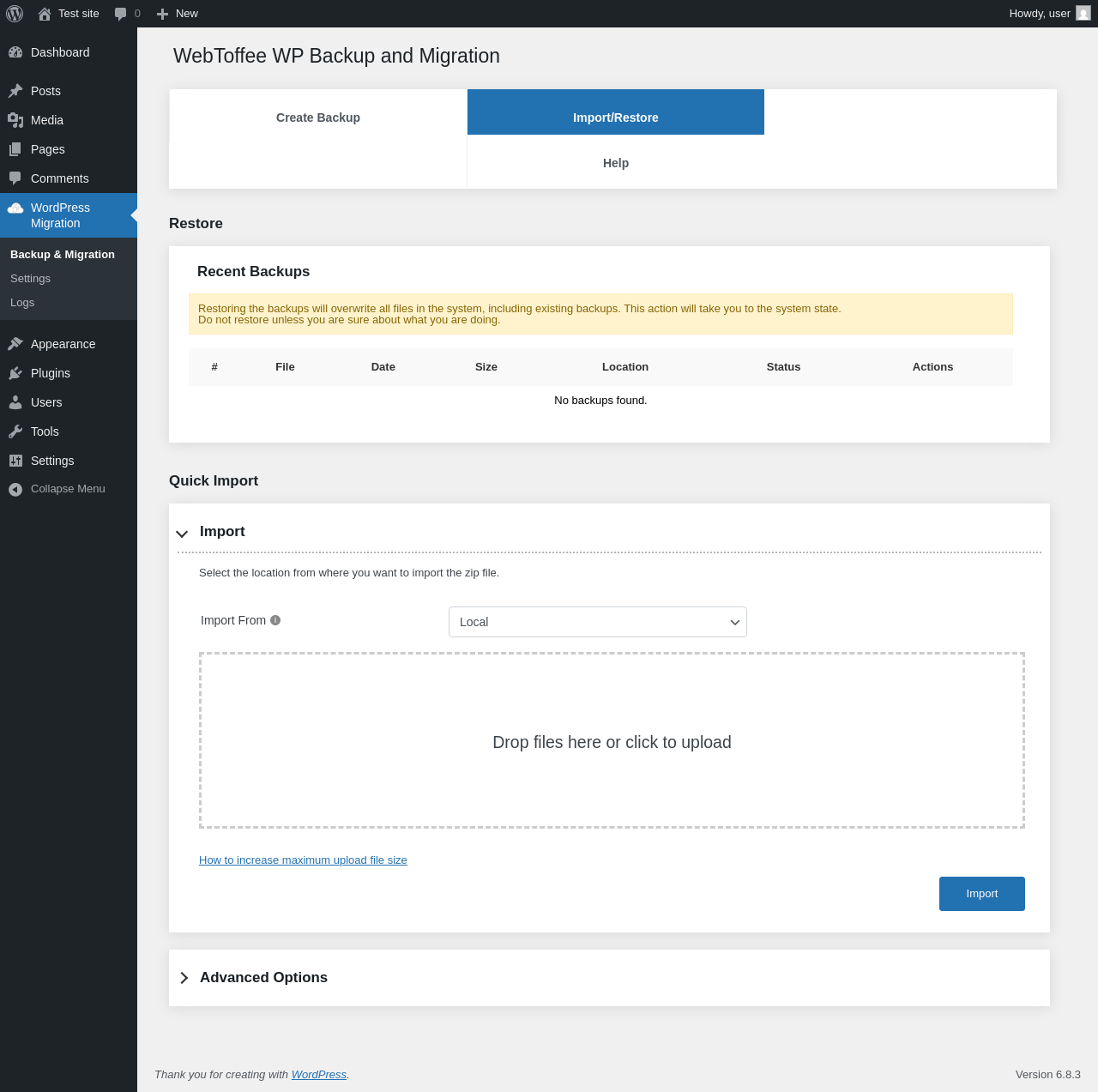Screen dimensions: 1098x1092
Task: Open Settings under WordPress Migration submenu
Action: click(x=30, y=279)
